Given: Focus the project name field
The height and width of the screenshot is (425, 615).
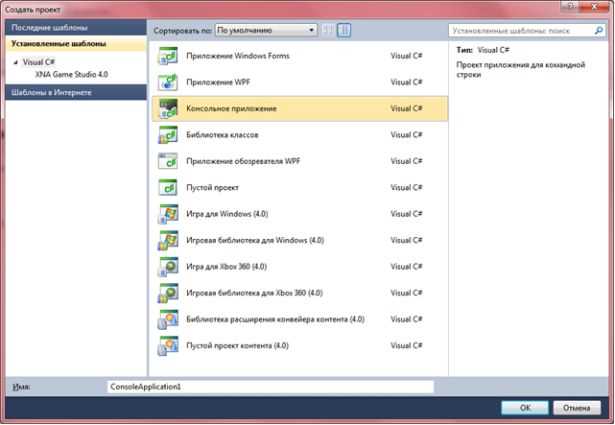Looking at the screenshot, I should (270, 387).
